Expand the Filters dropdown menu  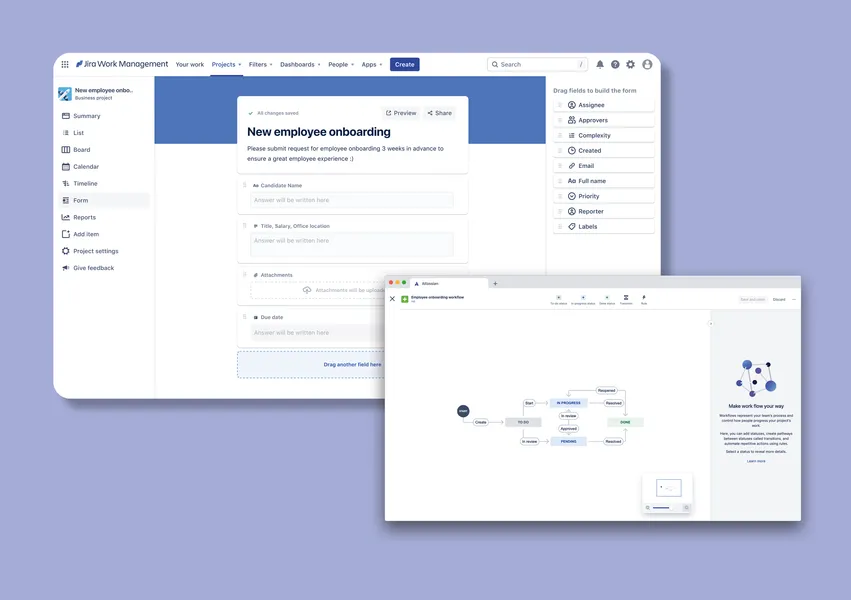tap(261, 65)
